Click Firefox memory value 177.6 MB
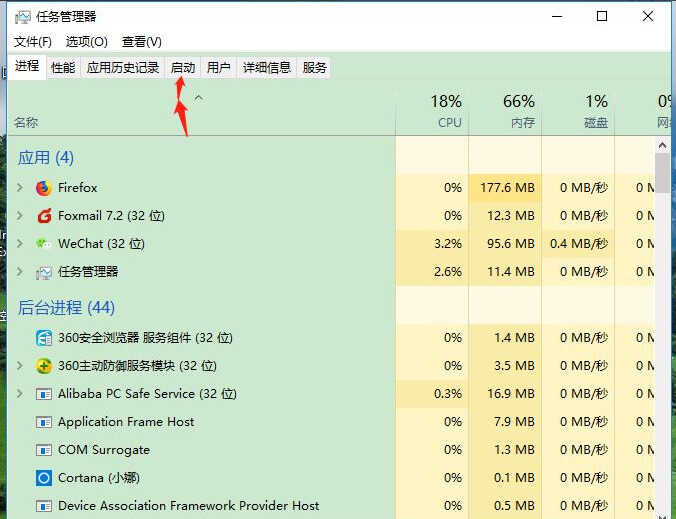676x519 pixels. 507,188
